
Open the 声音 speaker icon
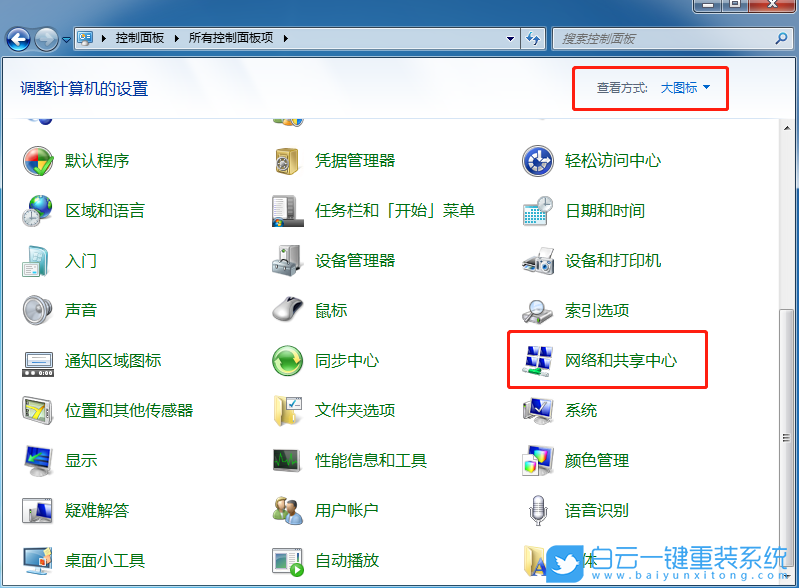pos(38,310)
